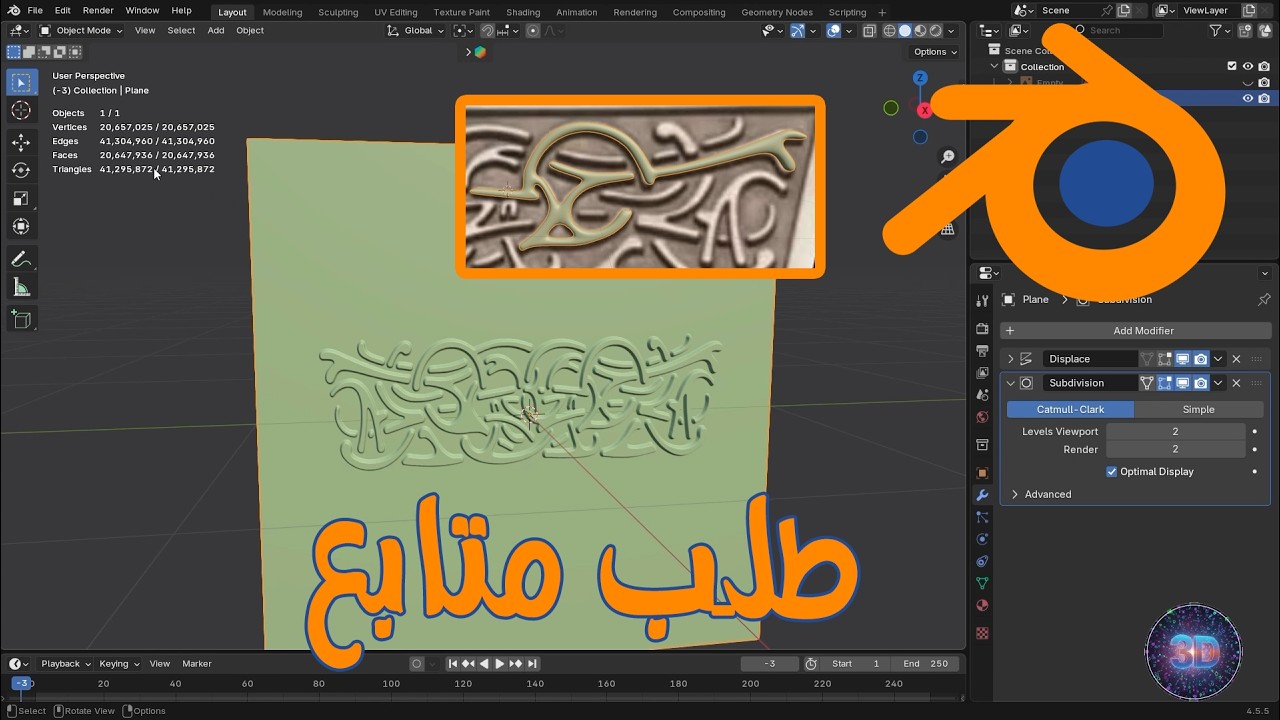1280x720 pixels.
Task: Remove the Subdivision modifier
Action: pos(1236,383)
